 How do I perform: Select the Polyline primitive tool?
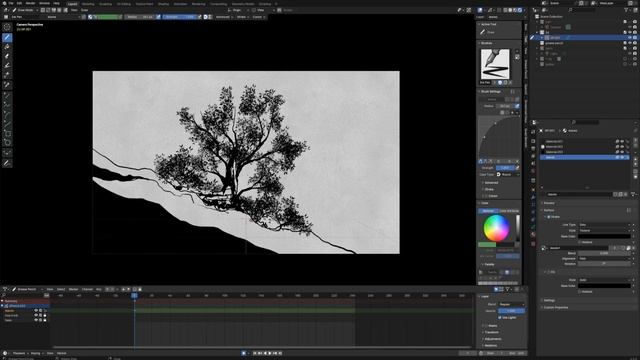click(x=7, y=105)
